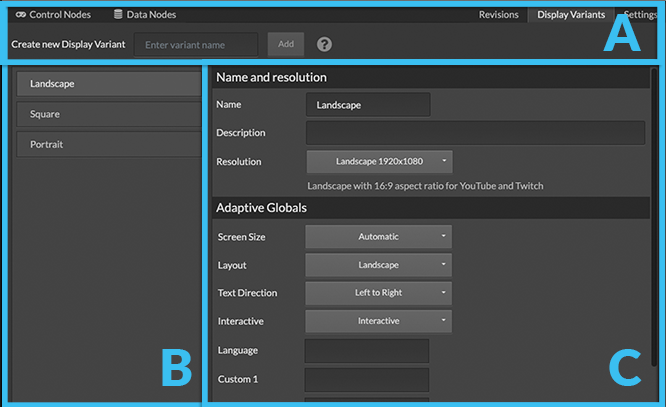
Task: Open the Screen Size Automatic dropdown
Action: (x=378, y=237)
